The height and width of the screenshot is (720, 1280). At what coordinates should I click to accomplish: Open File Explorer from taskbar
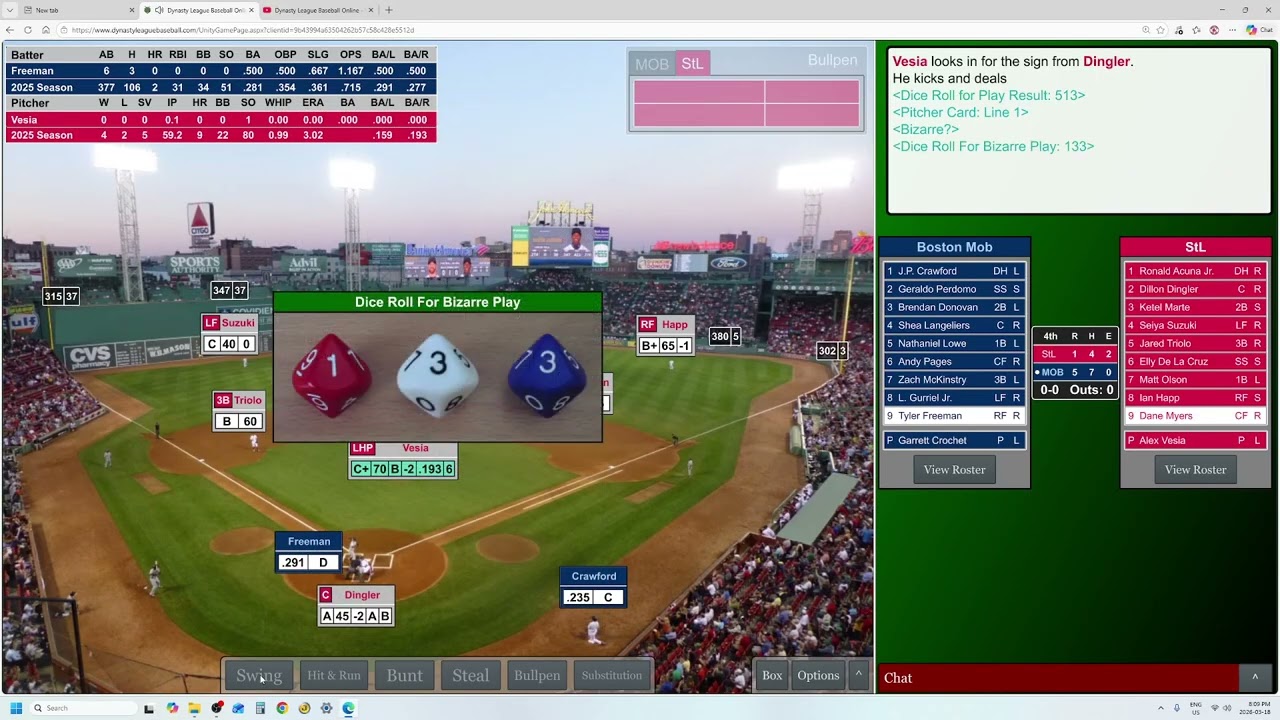[195, 708]
